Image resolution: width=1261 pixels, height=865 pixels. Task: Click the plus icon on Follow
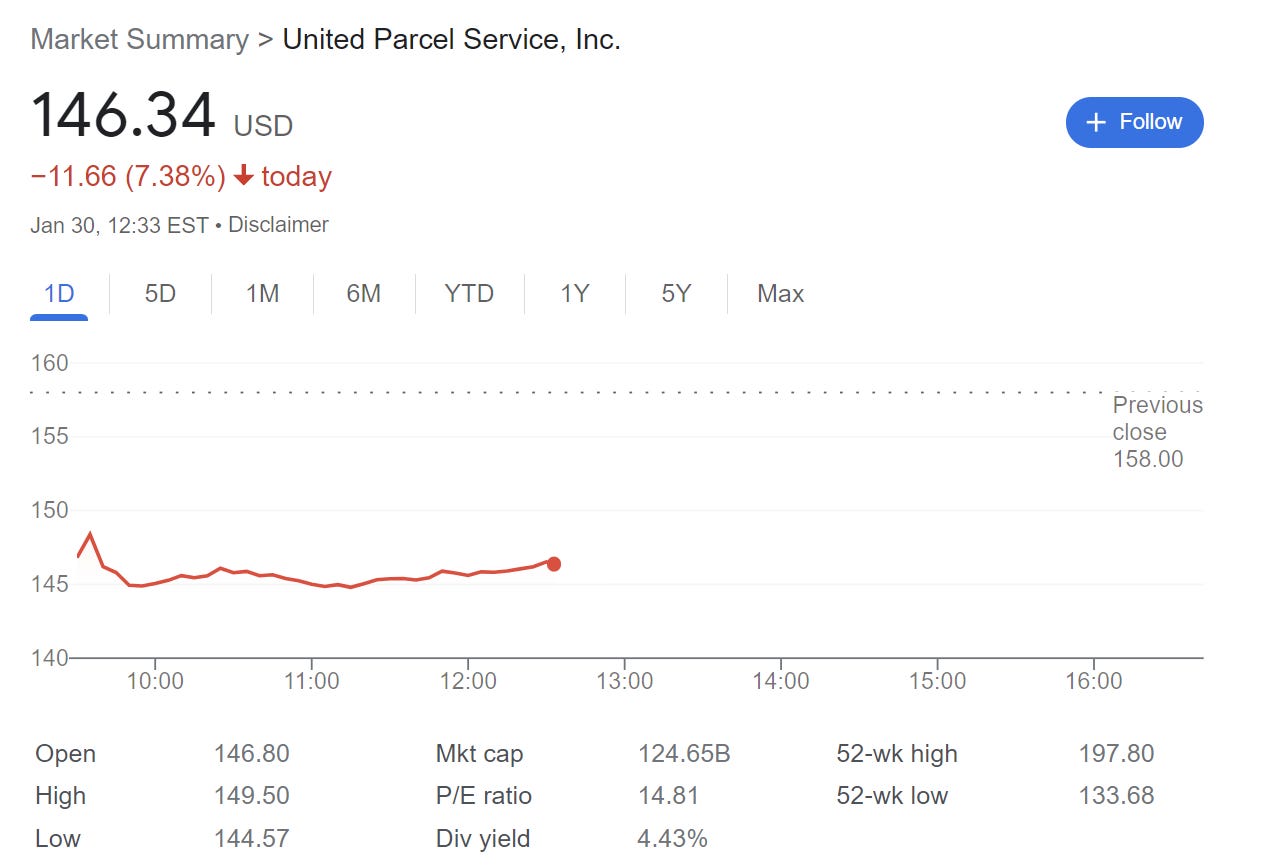coord(1096,122)
